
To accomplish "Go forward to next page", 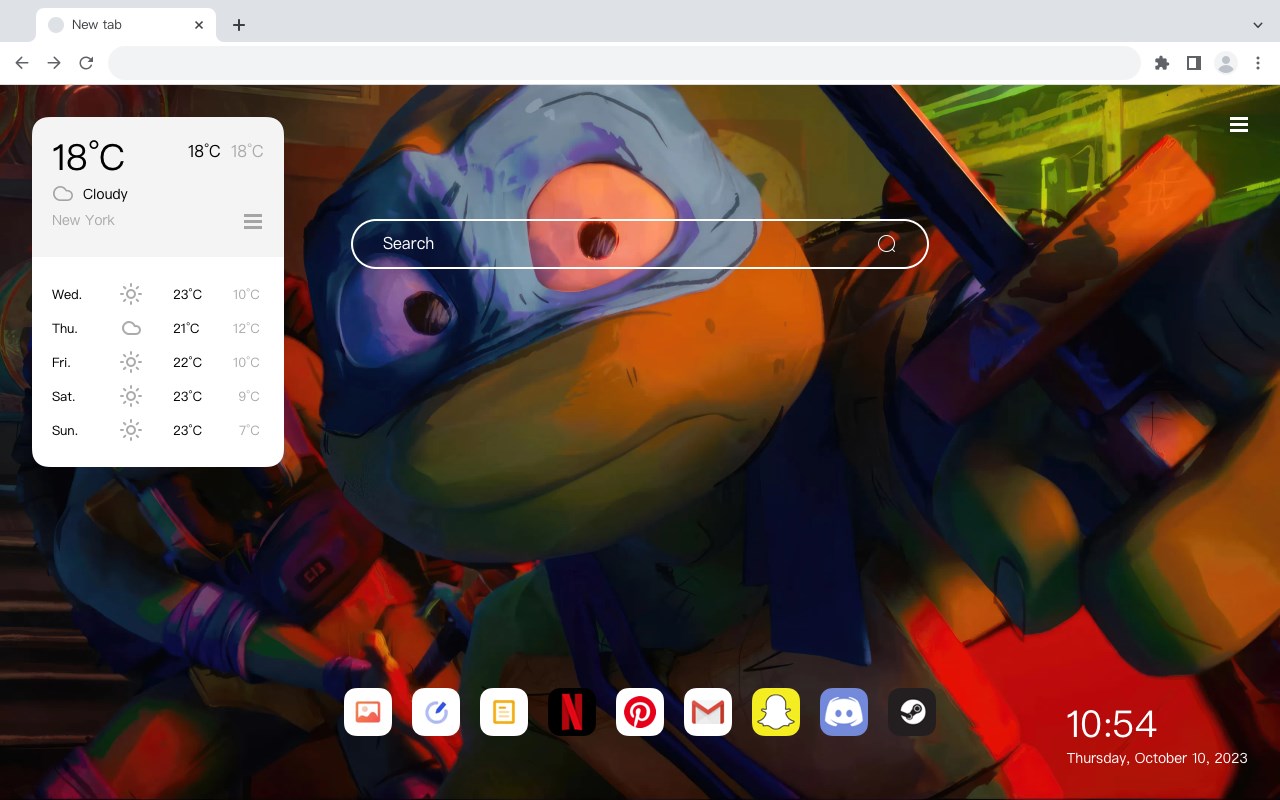I will [x=54, y=63].
